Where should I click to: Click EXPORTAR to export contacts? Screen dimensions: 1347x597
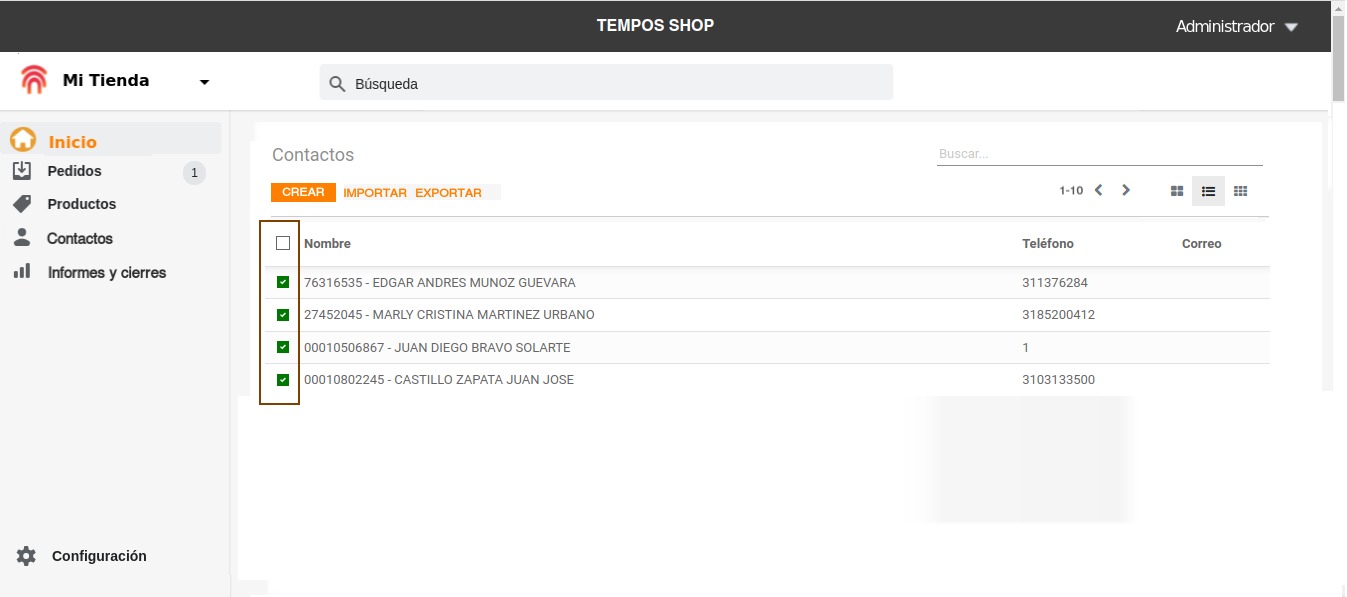[448, 193]
